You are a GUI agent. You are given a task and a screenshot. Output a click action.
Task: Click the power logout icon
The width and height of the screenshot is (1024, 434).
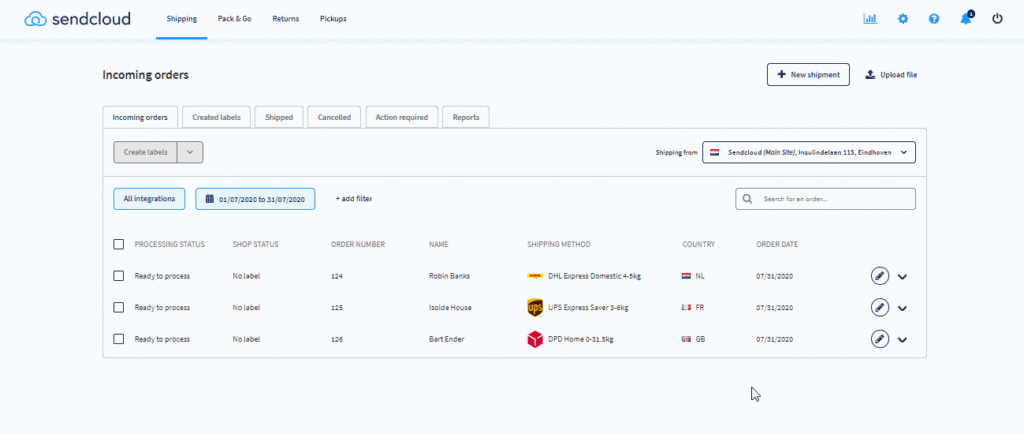coord(997,19)
